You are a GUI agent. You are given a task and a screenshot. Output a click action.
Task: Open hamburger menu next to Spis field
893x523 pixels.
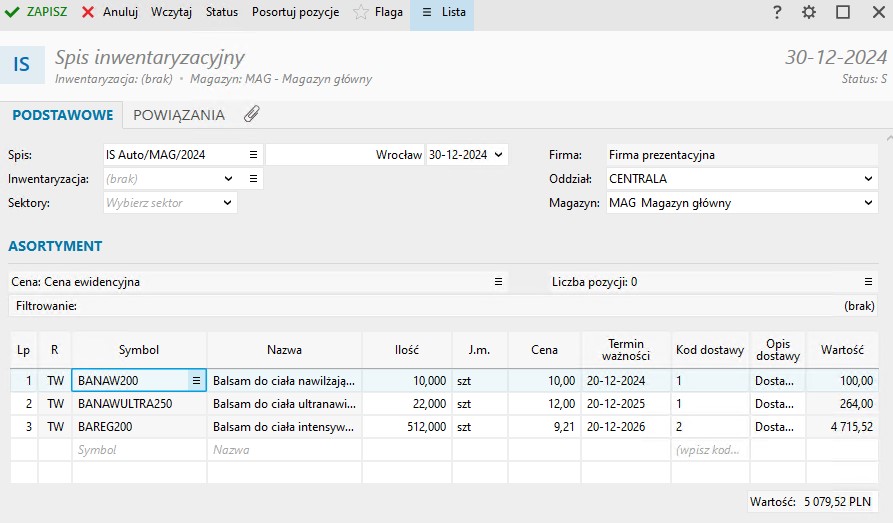coord(254,155)
